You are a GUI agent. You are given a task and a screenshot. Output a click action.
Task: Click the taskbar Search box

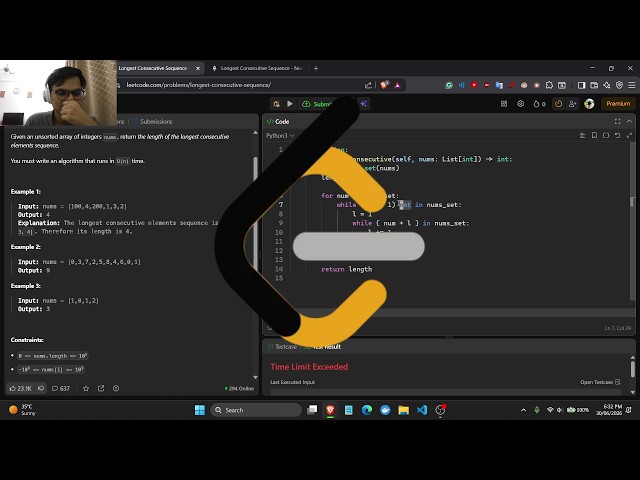(256, 410)
